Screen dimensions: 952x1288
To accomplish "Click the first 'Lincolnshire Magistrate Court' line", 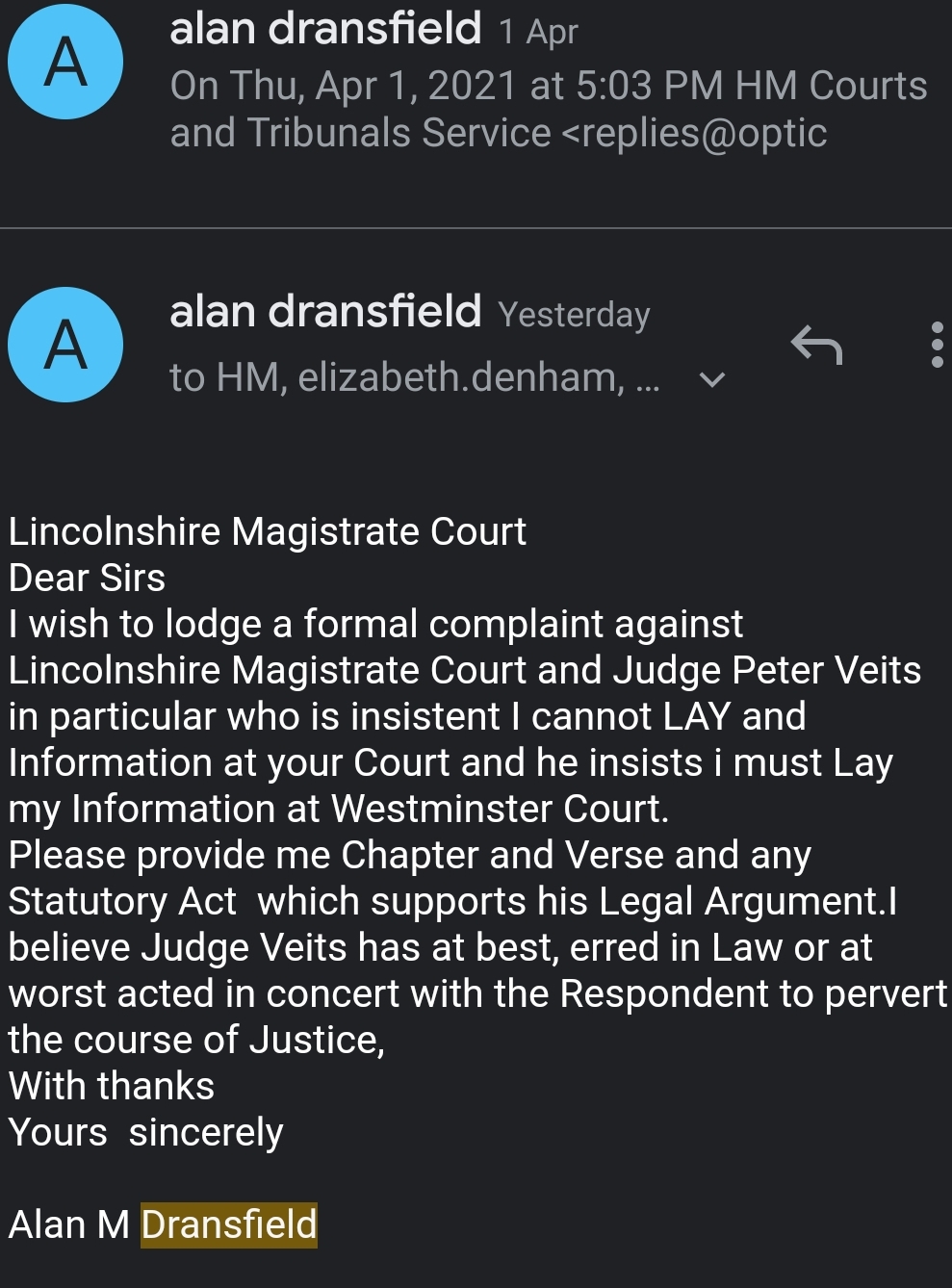I will (x=268, y=531).
